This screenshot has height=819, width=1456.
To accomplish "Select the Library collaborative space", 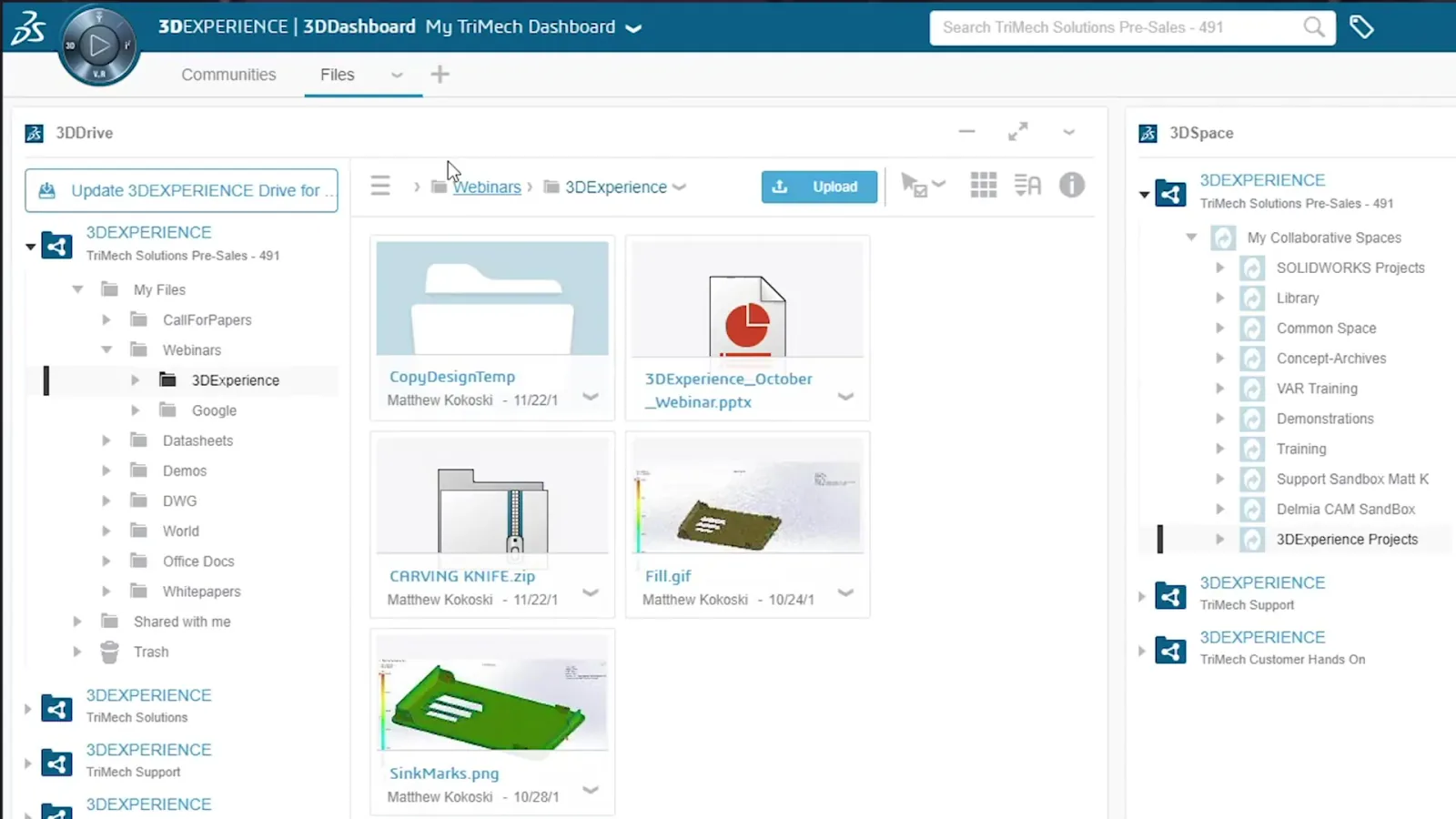I will pos(1298,298).
